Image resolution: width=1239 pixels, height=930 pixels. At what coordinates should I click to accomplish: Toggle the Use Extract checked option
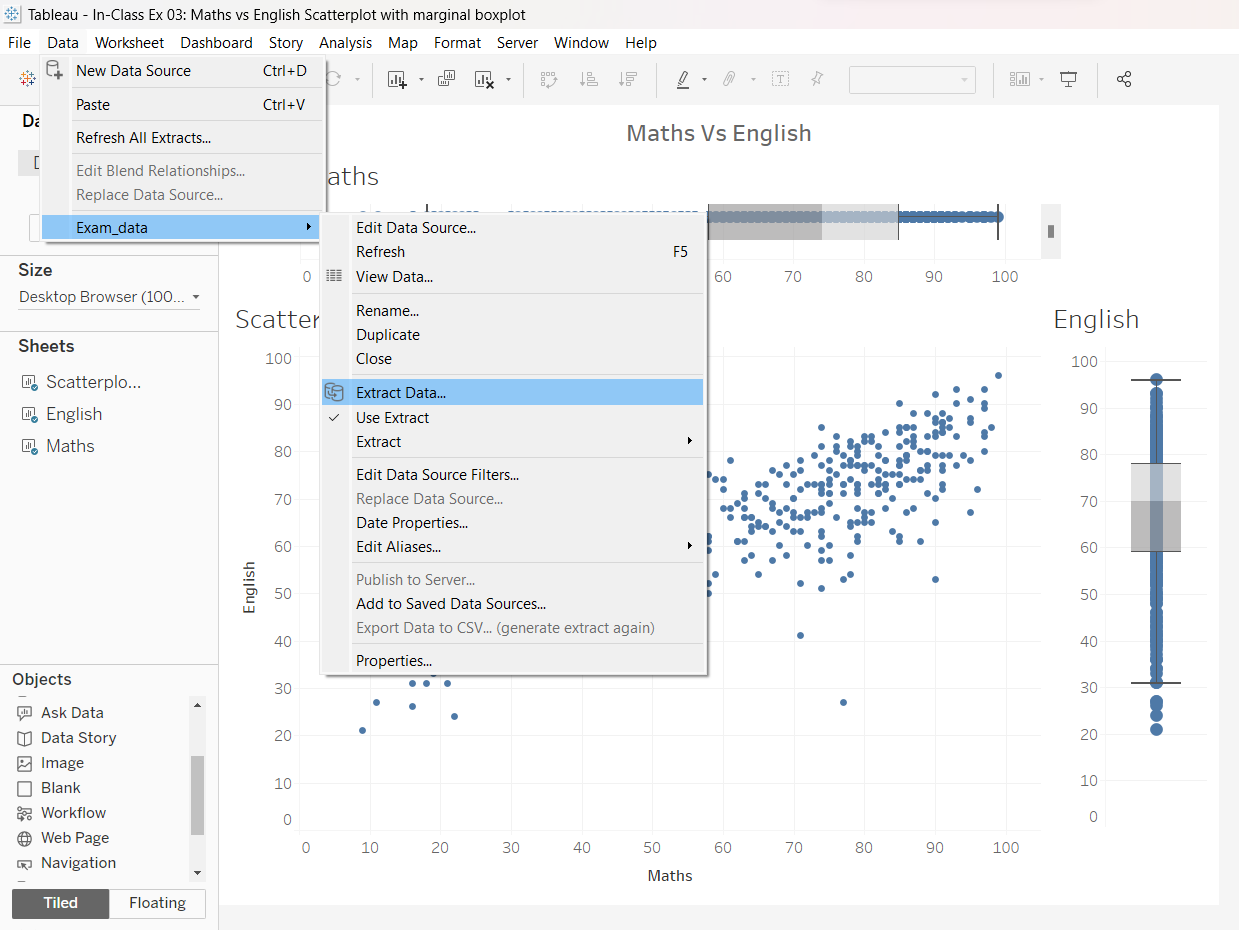(392, 418)
